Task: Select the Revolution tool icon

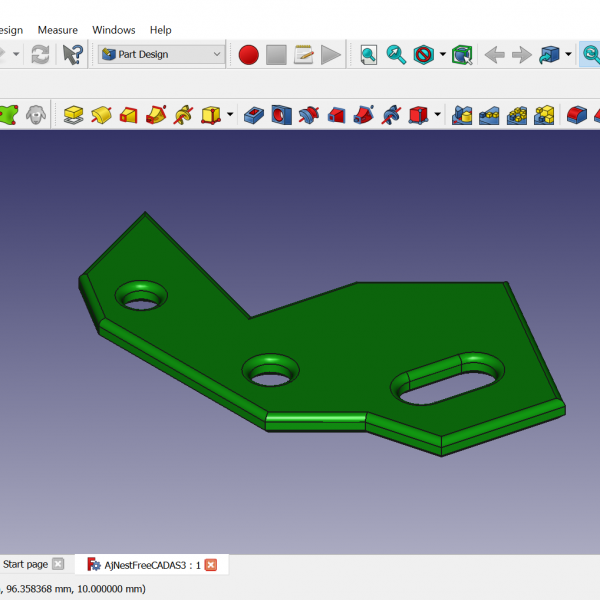Action: coord(101,115)
